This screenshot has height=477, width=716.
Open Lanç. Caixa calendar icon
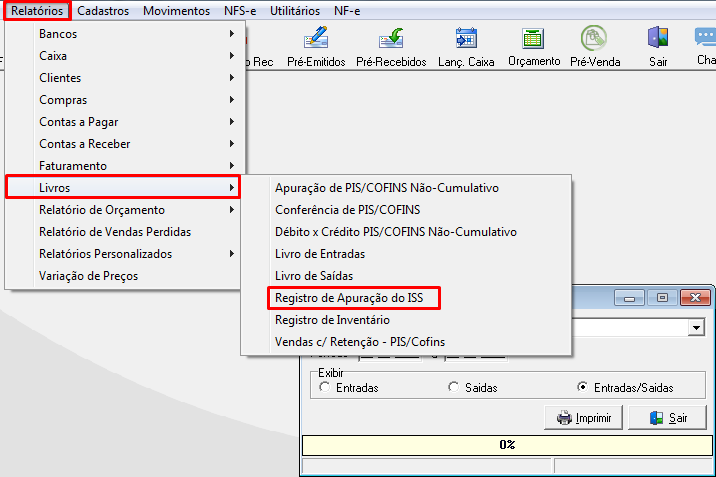(466, 38)
